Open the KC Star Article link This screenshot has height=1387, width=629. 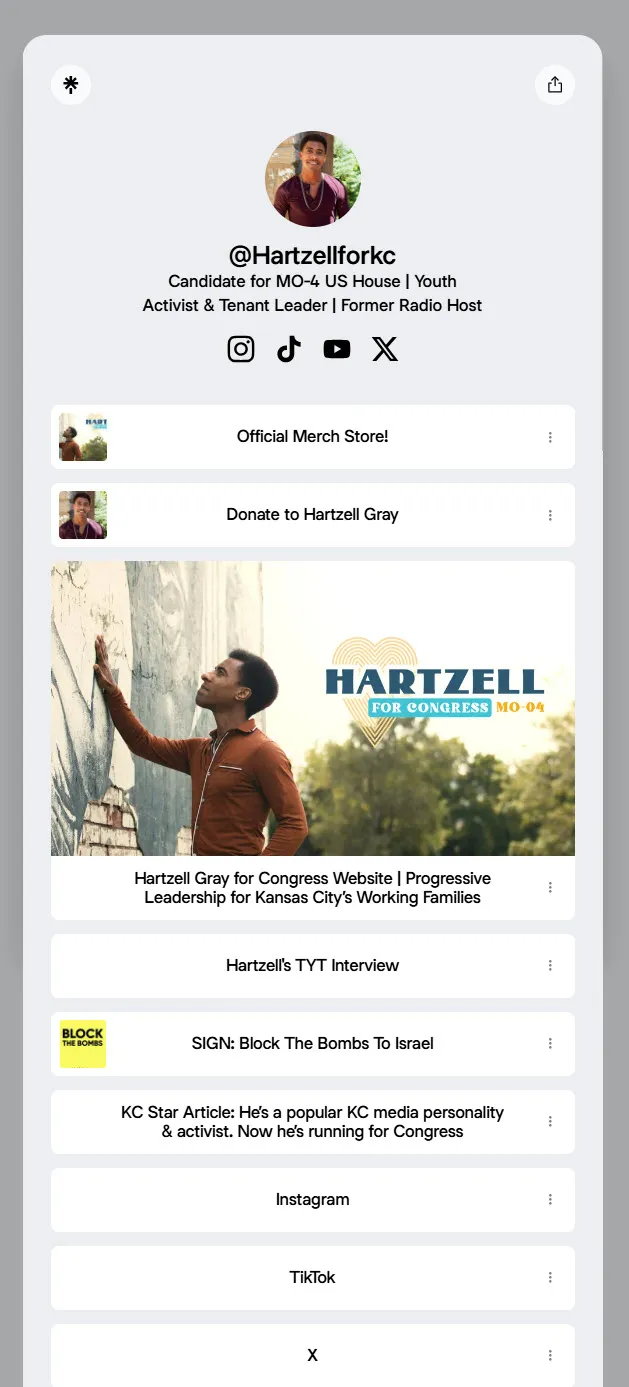coord(313,1122)
